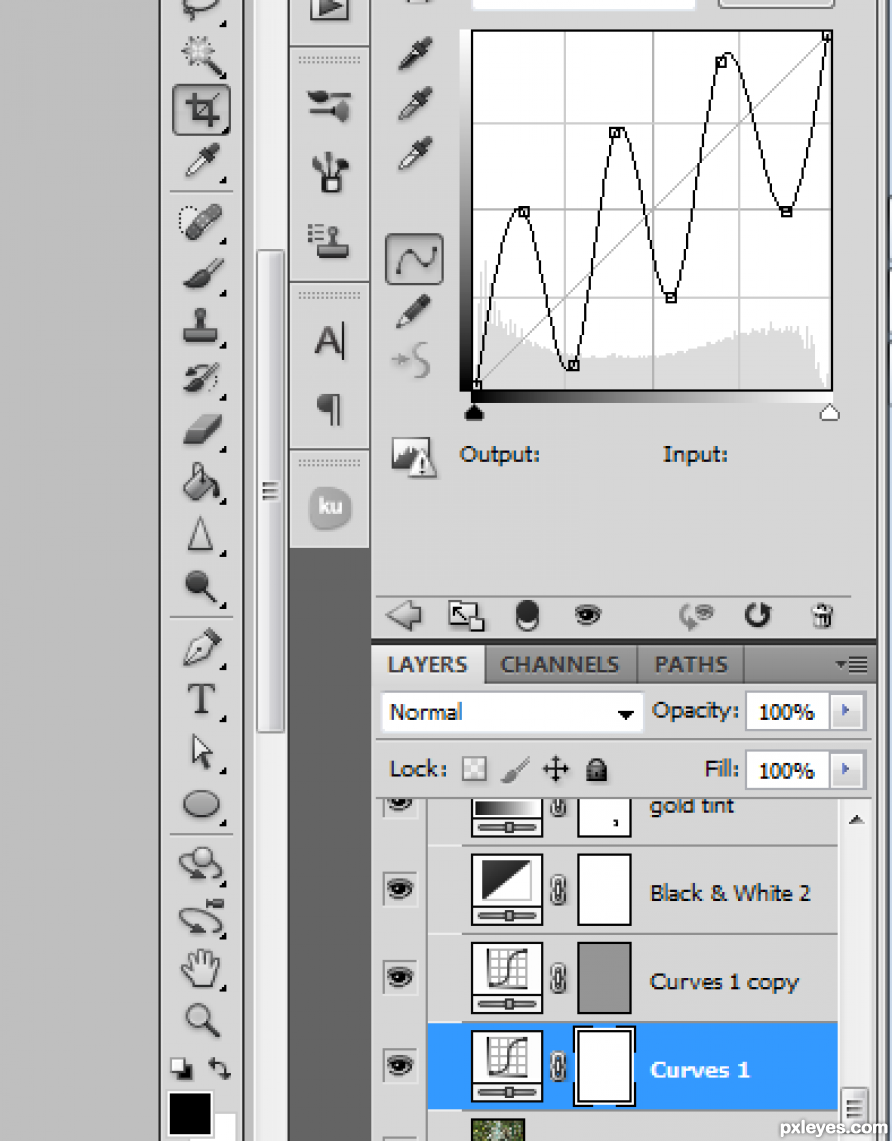The image size is (892, 1141).
Task: Select the Paint Bucket tool
Action: tap(202, 482)
